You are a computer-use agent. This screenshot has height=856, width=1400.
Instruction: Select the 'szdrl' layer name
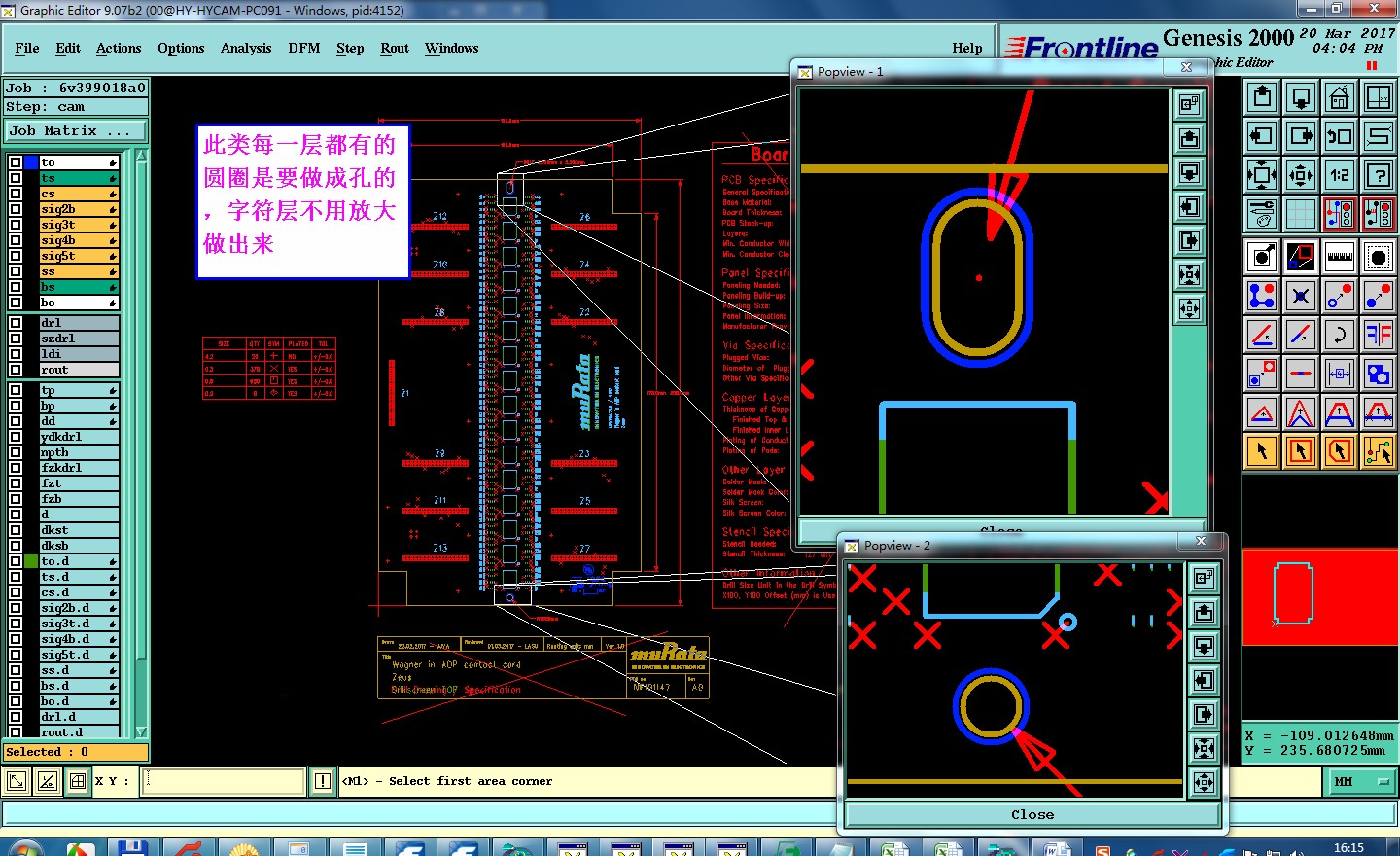pyautogui.click(x=79, y=339)
